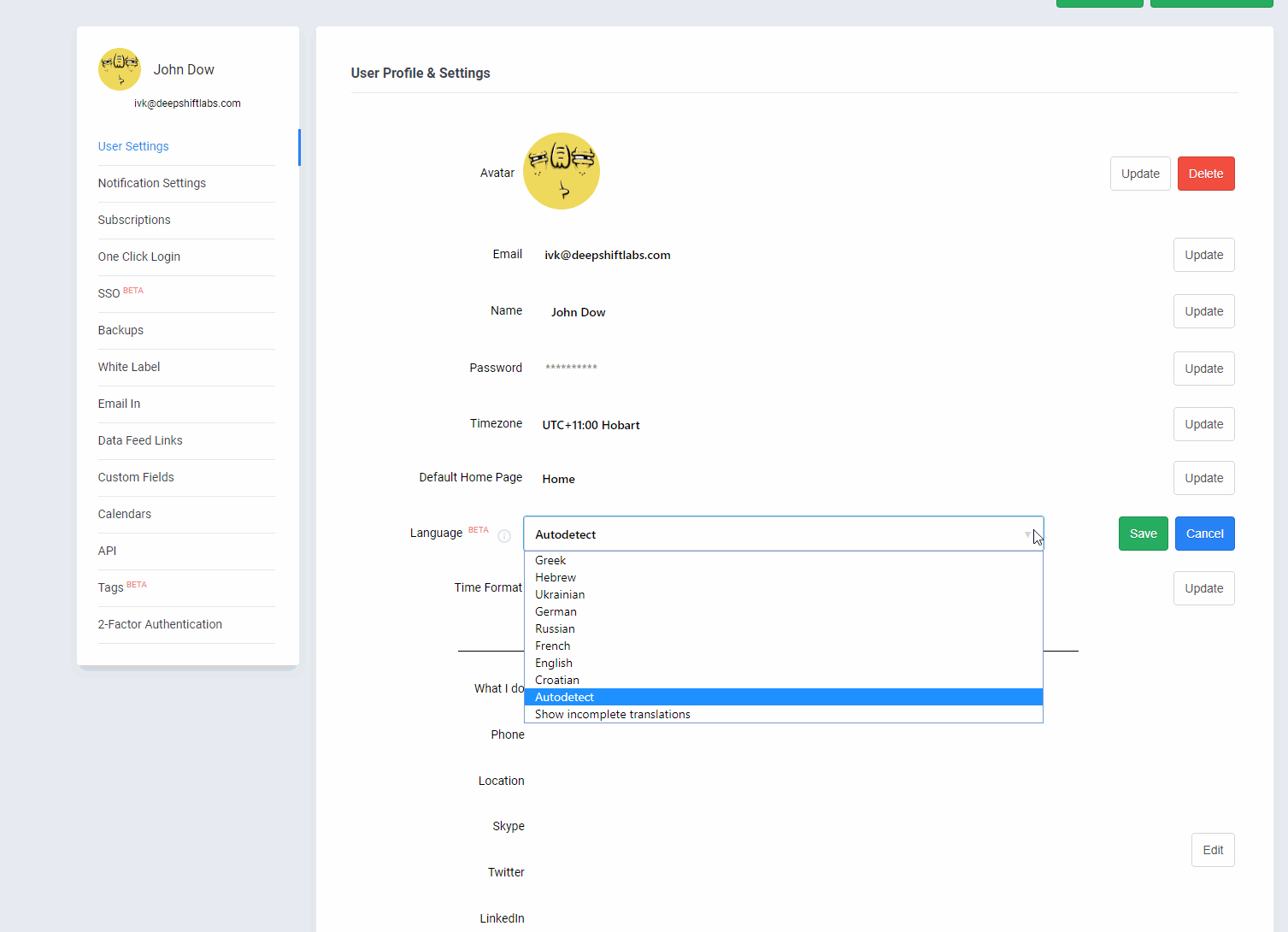Screen dimensions: 1288x932
Task: Choose Croatian from the language list
Action: [557, 681]
